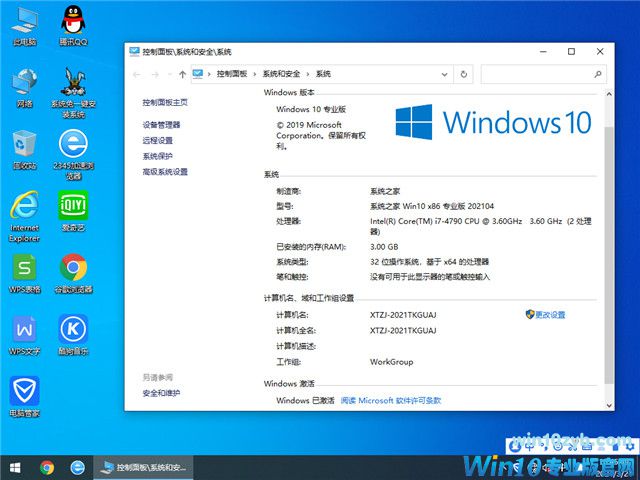Select 系统 breadcrumb segment

(x=323, y=74)
